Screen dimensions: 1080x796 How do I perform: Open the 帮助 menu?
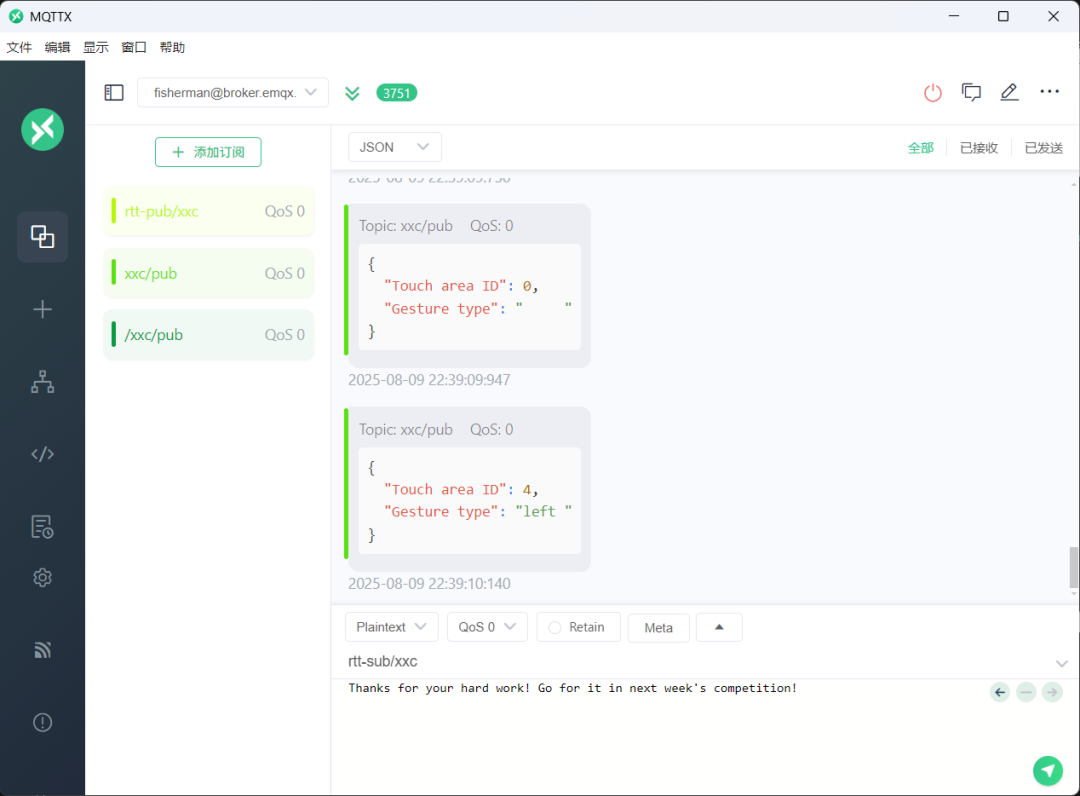pos(172,47)
